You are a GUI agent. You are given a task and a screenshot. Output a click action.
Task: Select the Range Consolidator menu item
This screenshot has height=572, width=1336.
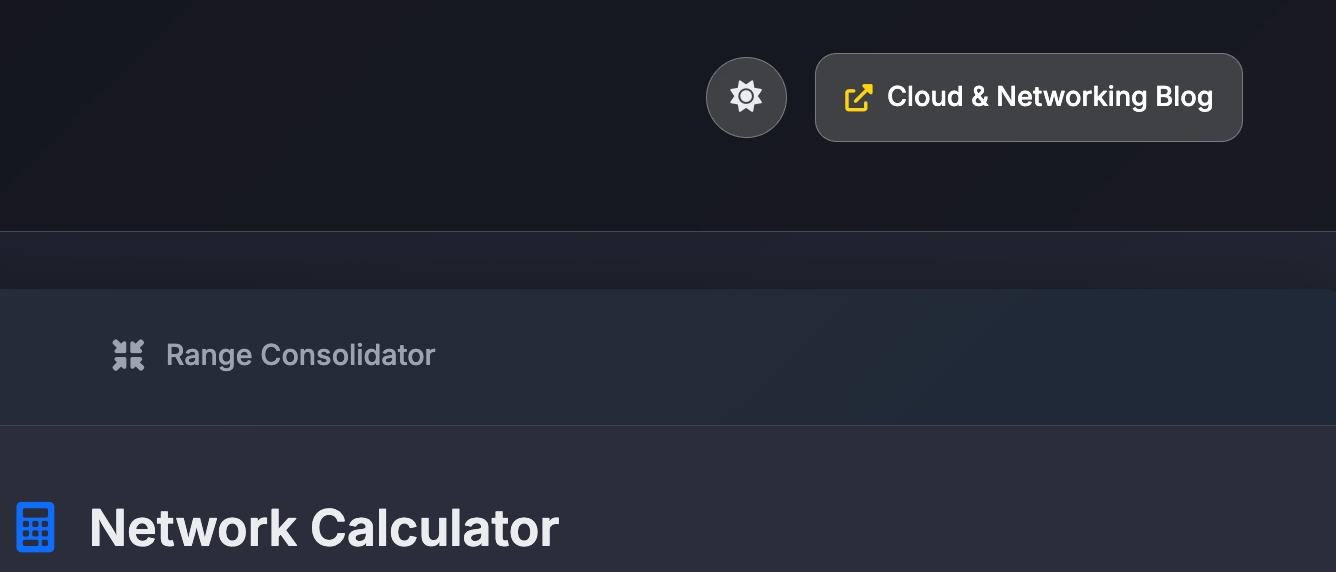point(273,355)
